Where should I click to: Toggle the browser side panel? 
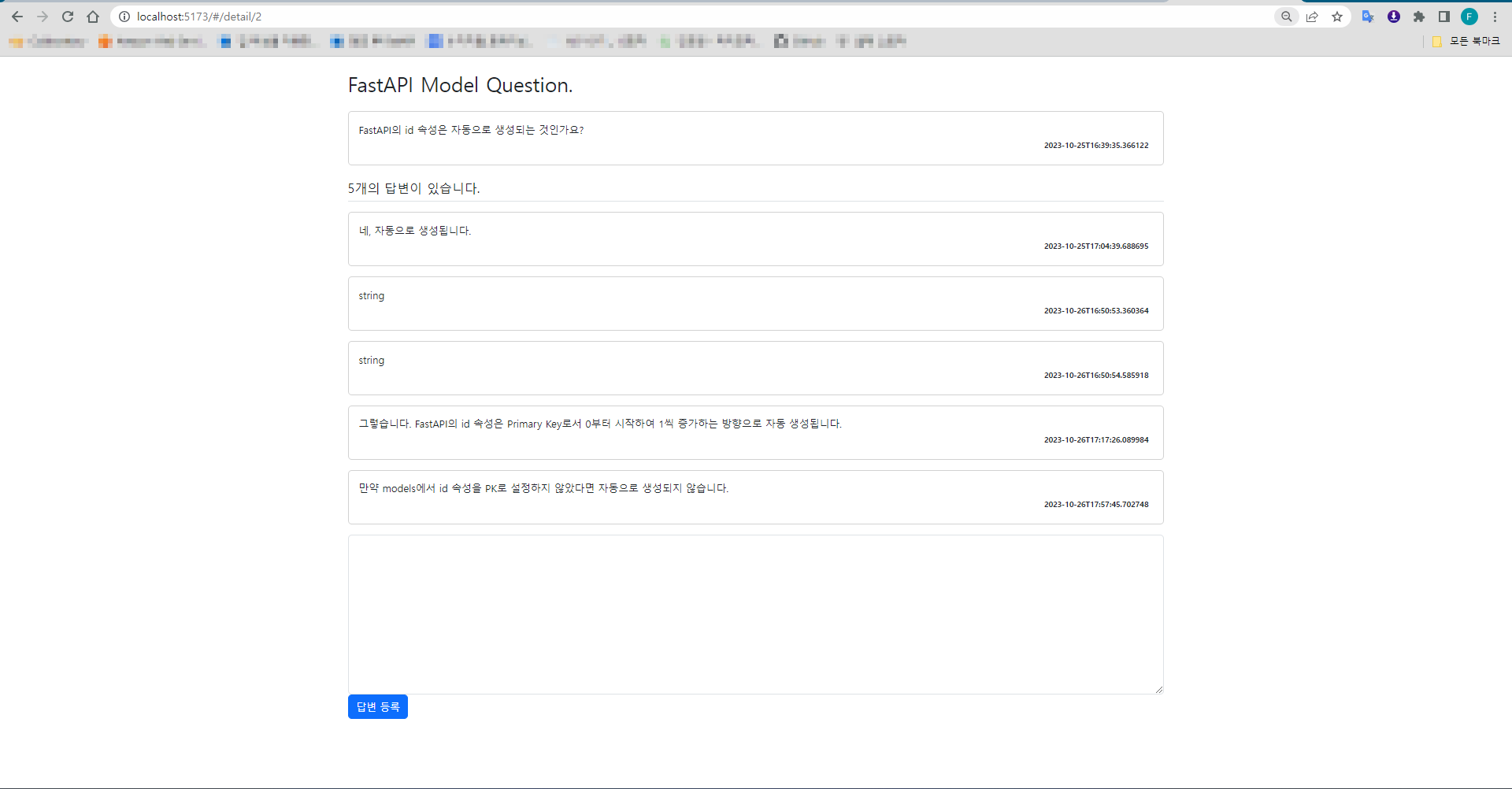tap(1444, 17)
